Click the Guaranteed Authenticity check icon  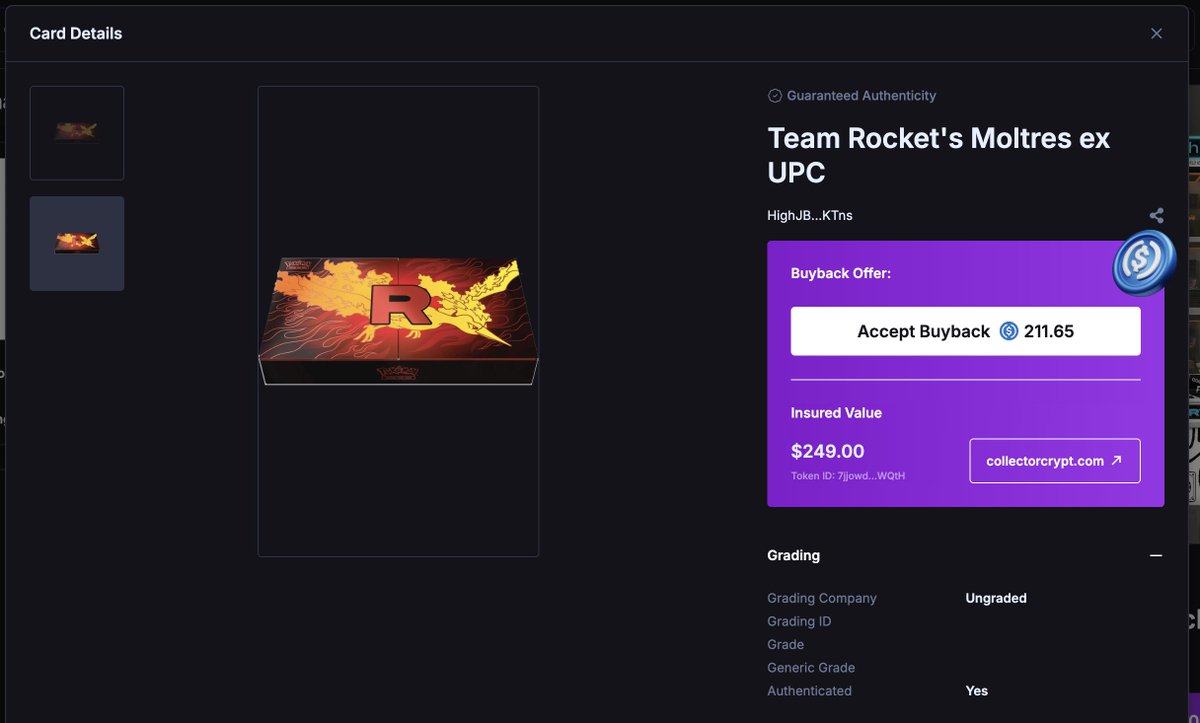[x=774, y=96]
